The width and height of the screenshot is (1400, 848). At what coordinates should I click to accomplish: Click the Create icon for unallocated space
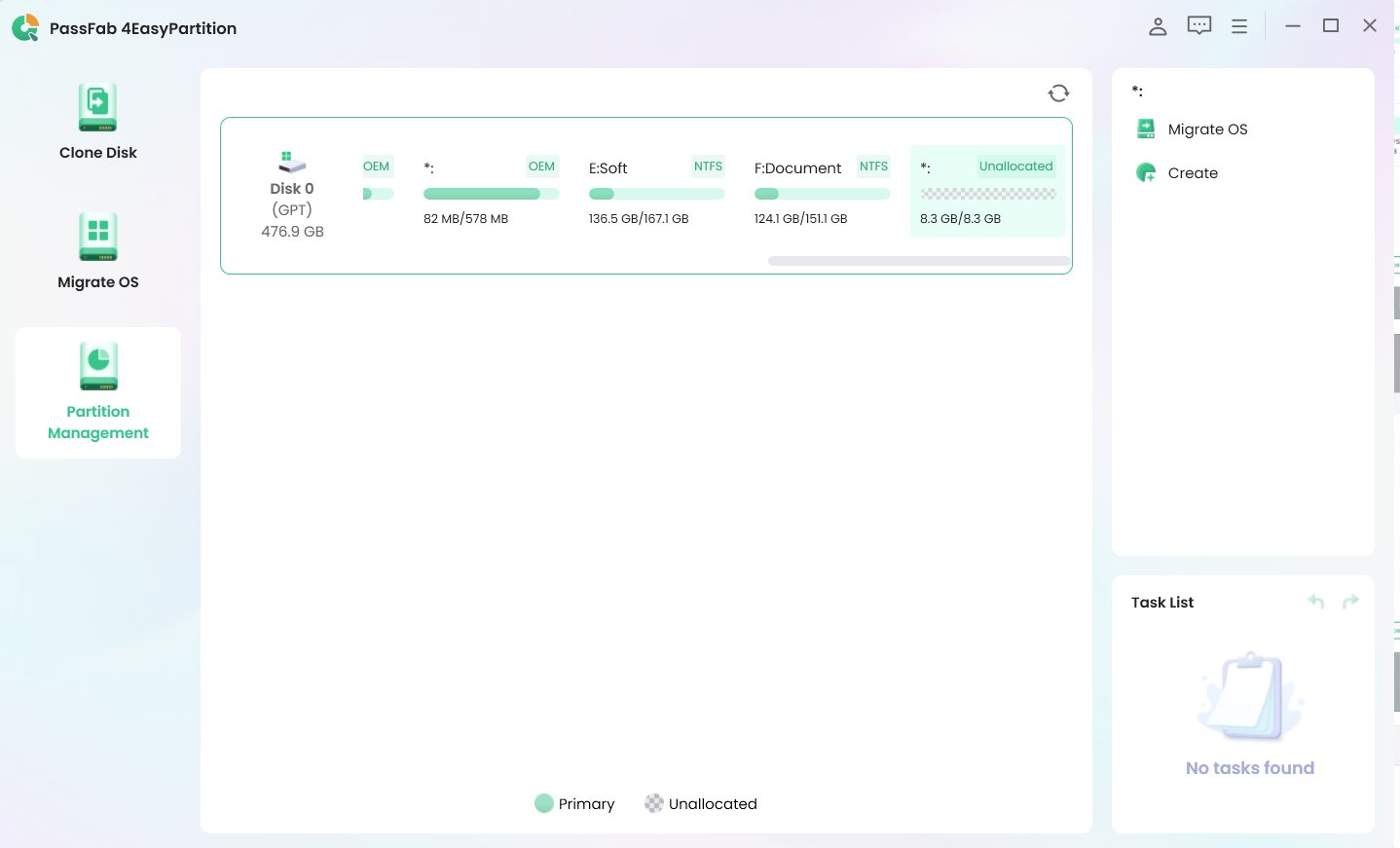(1145, 172)
